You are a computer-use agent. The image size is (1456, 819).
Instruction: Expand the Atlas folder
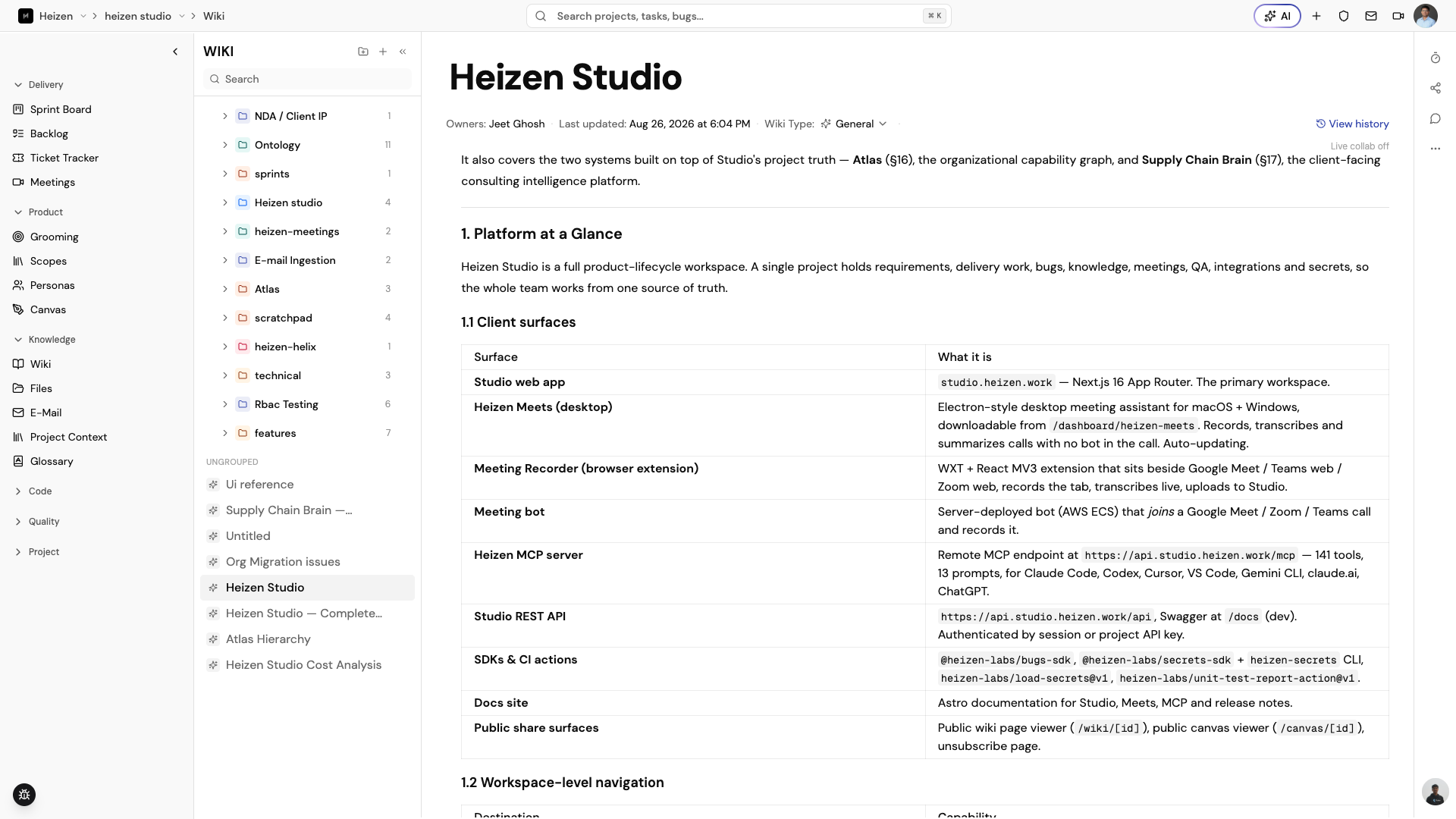pyautogui.click(x=224, y=289)
